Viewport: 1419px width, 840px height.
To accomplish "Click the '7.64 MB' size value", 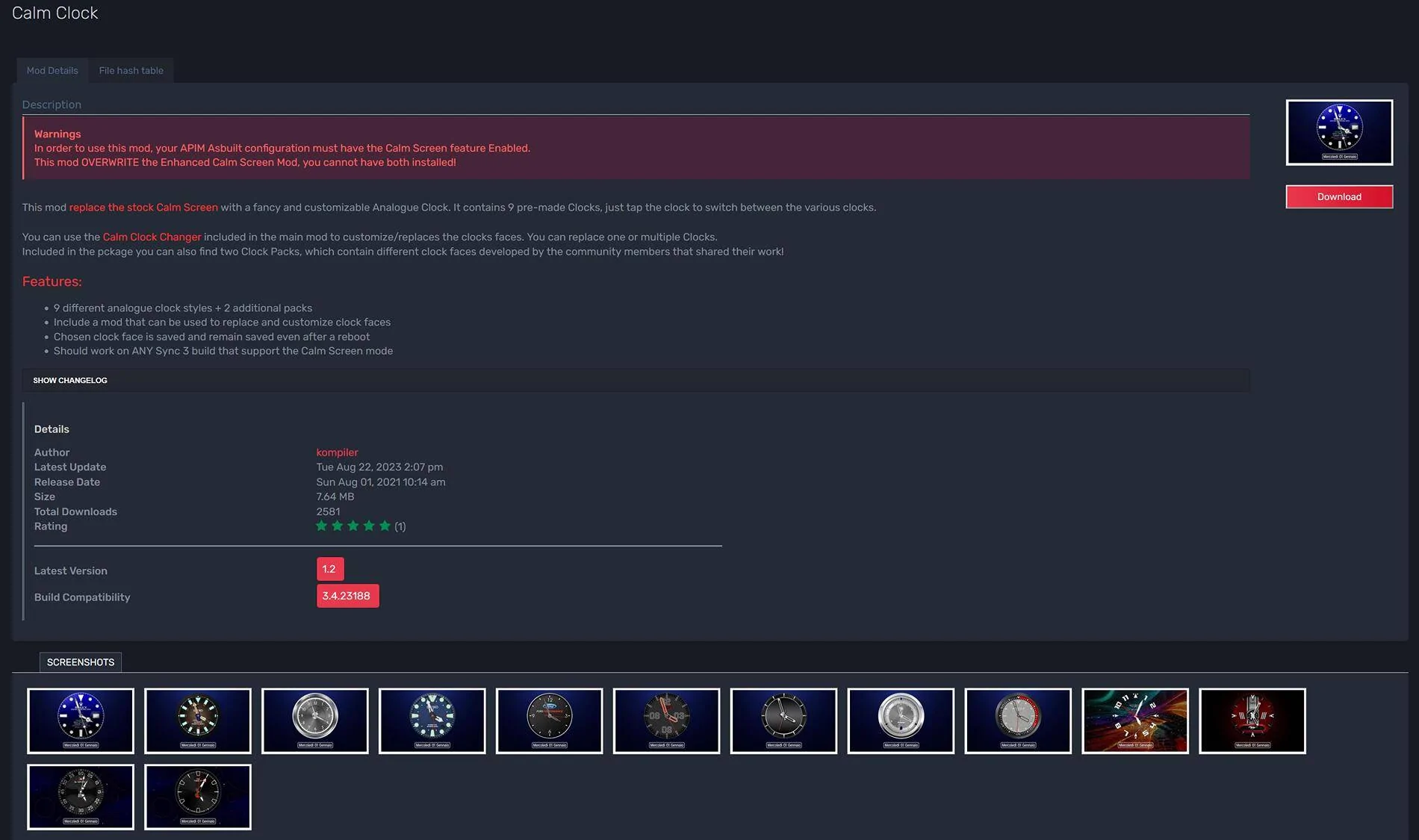I will (335, 497).
